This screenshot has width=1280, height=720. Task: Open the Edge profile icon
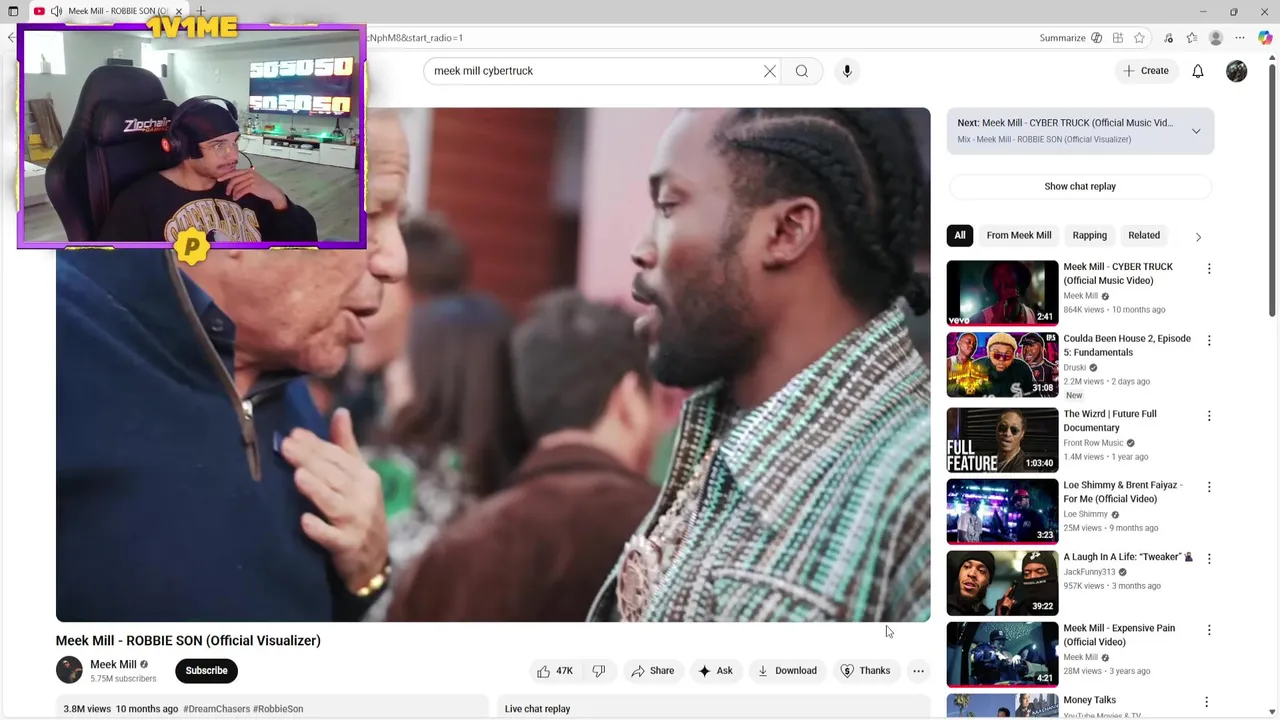tap(1216, 38)
